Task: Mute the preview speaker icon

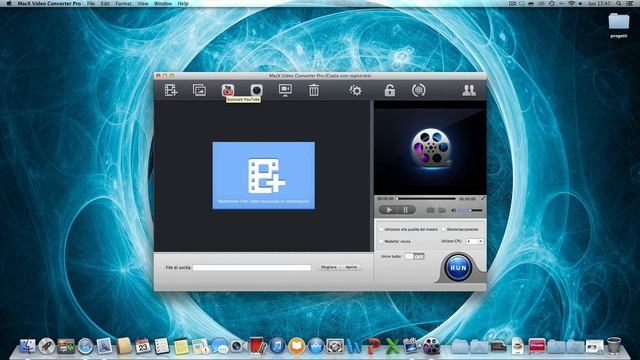Action: [x=453, y=210]
